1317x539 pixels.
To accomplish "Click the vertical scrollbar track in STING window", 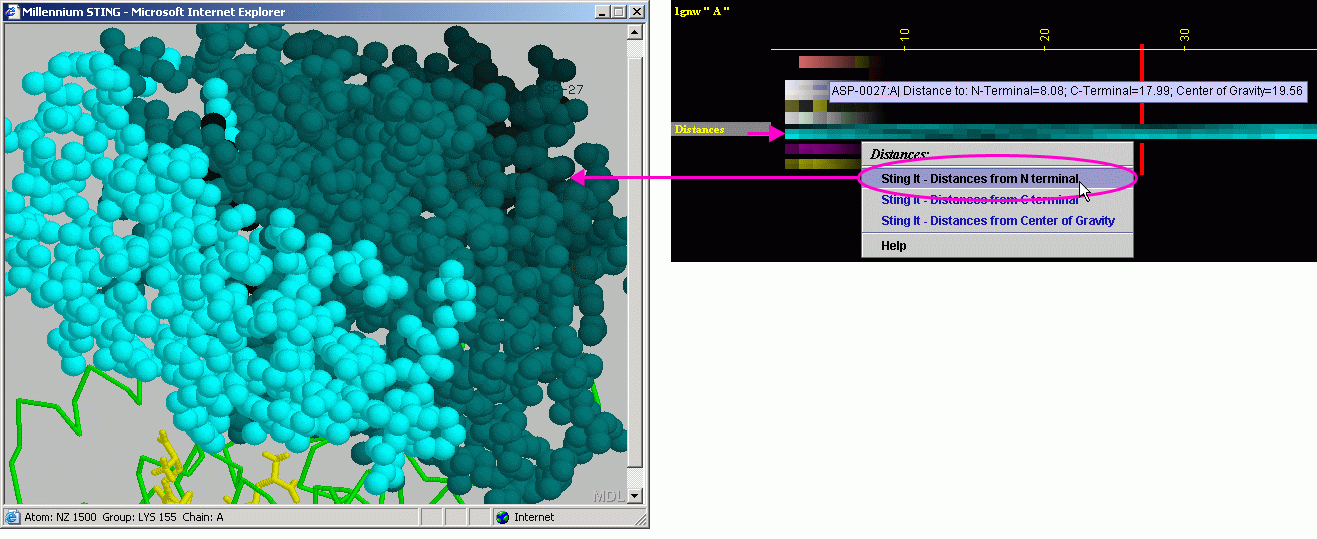I will point(635,265).
